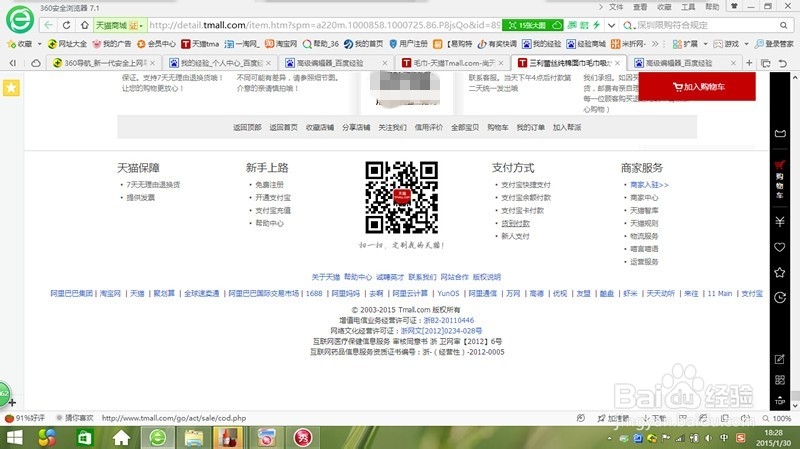Click the lightning speed icon in address bar
This screenshot has height=449, width=800.
click(x=596, y=24)
